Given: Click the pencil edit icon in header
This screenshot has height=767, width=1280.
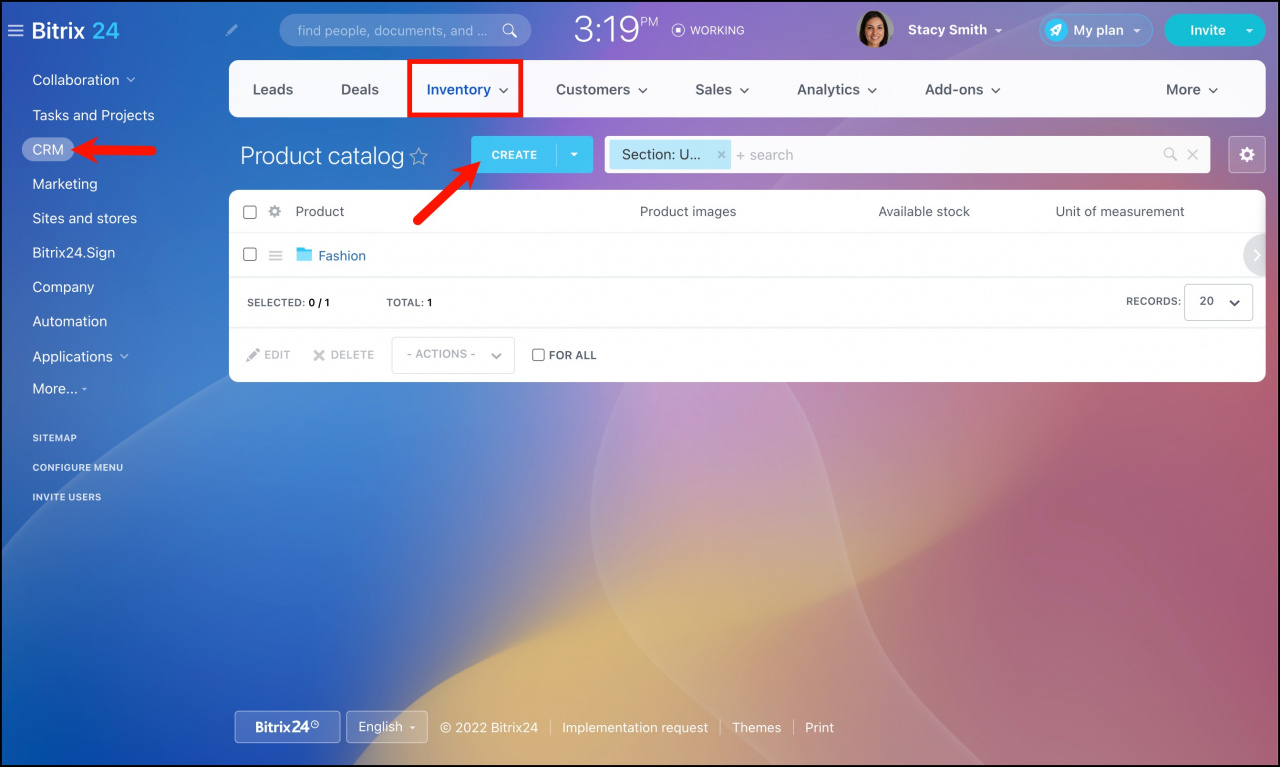Looking at the screenshot, I should (232, 31).
